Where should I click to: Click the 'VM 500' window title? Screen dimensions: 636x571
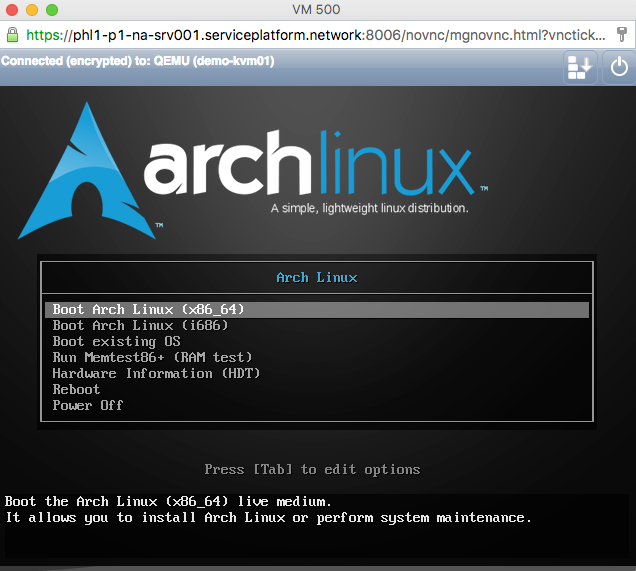pyautogui.click(x=316, y=9)
